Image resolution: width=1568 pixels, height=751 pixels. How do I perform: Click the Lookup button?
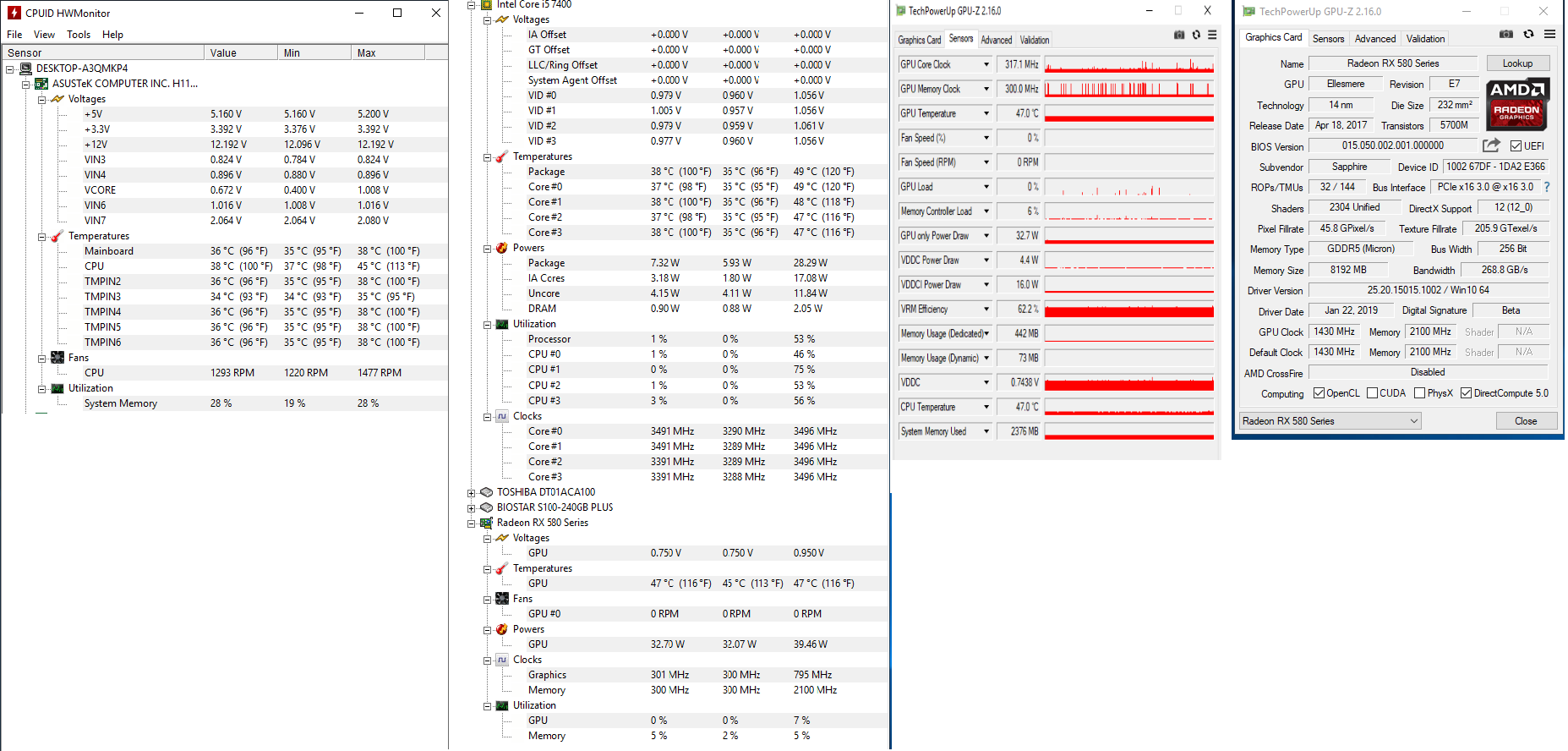pos(1517,63)
